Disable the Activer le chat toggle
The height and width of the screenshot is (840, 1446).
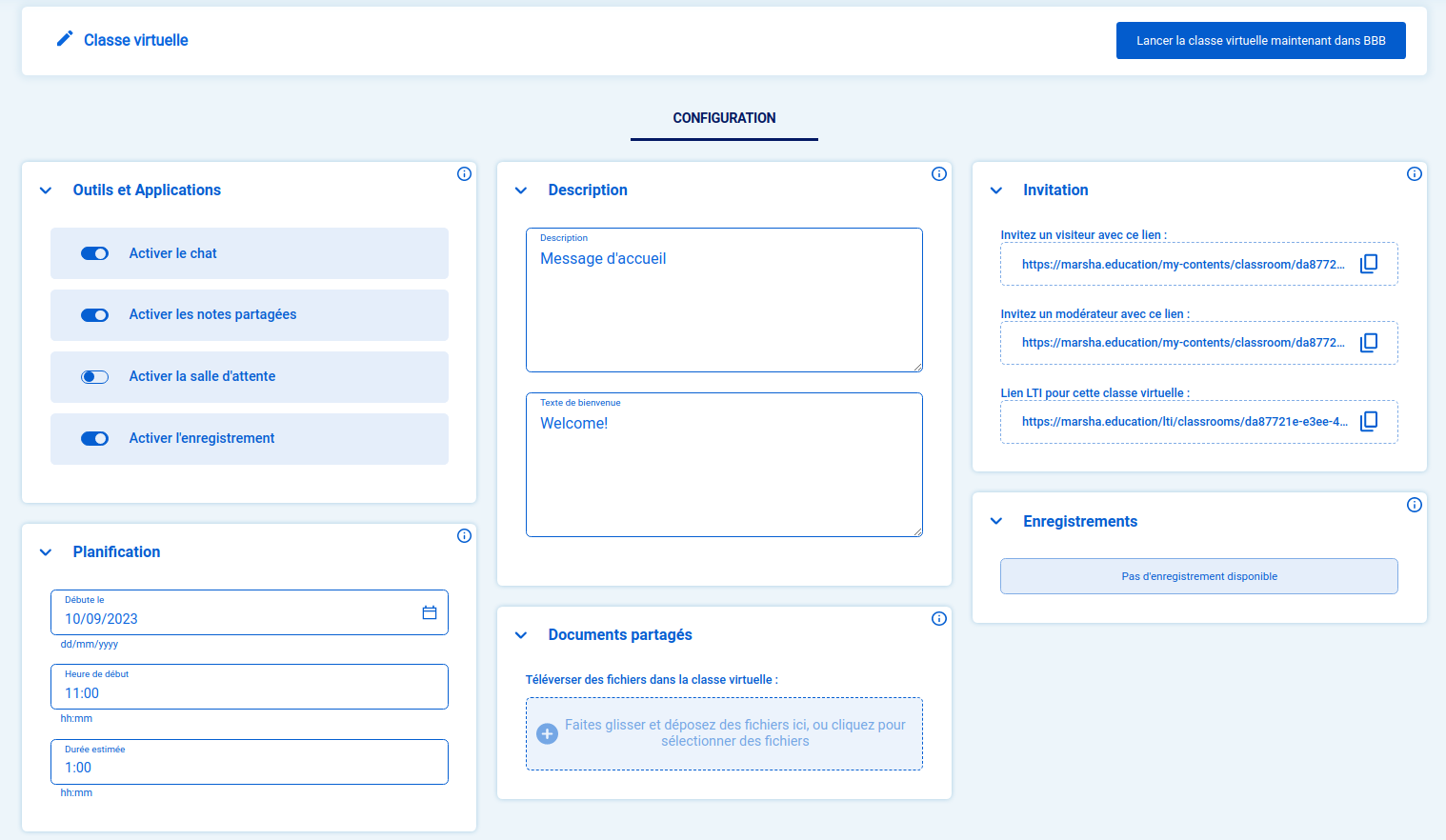tap(94, 253)
